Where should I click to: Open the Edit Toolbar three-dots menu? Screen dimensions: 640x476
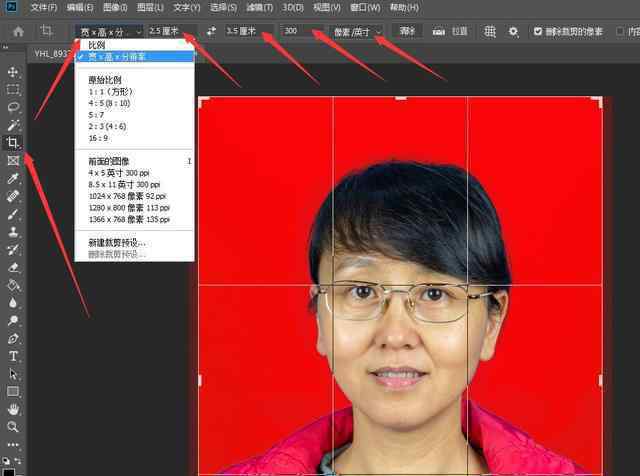pos(13,444)
